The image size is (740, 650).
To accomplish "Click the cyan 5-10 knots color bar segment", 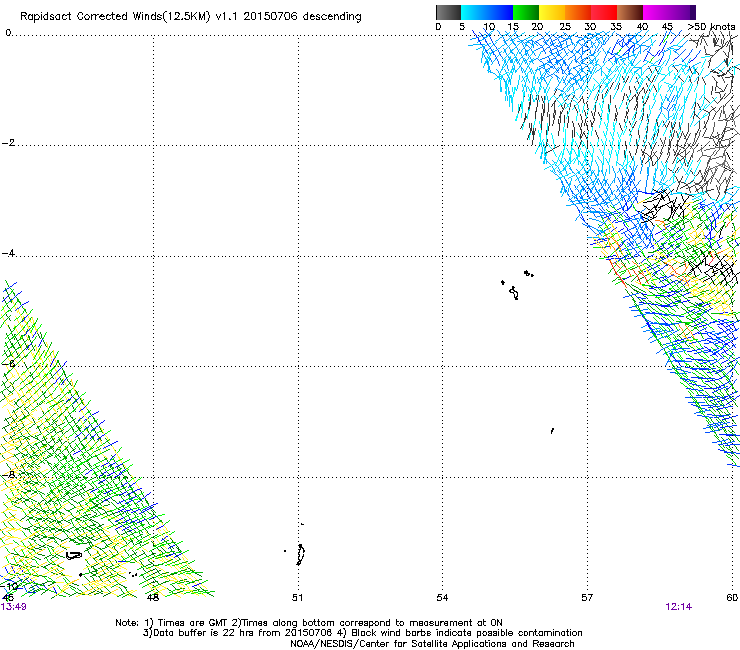I will 474,12.
